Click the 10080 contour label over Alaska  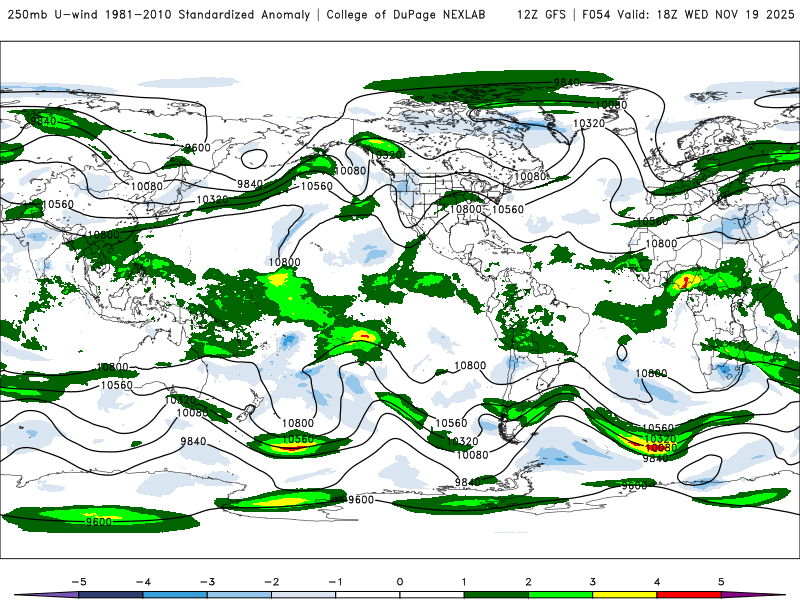351,171
